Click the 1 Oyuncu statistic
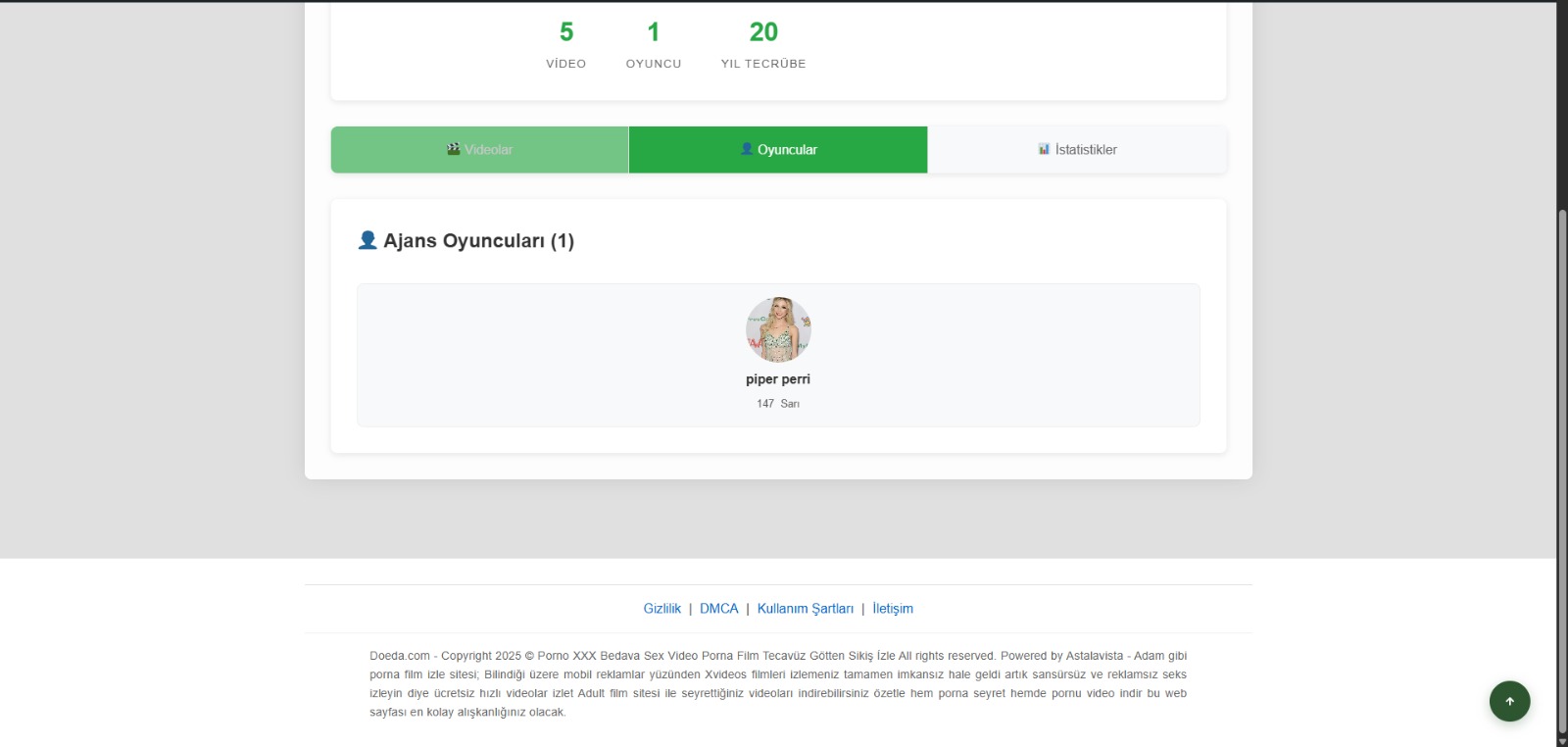Screen dimensions: 1568x747 (653, 32)
